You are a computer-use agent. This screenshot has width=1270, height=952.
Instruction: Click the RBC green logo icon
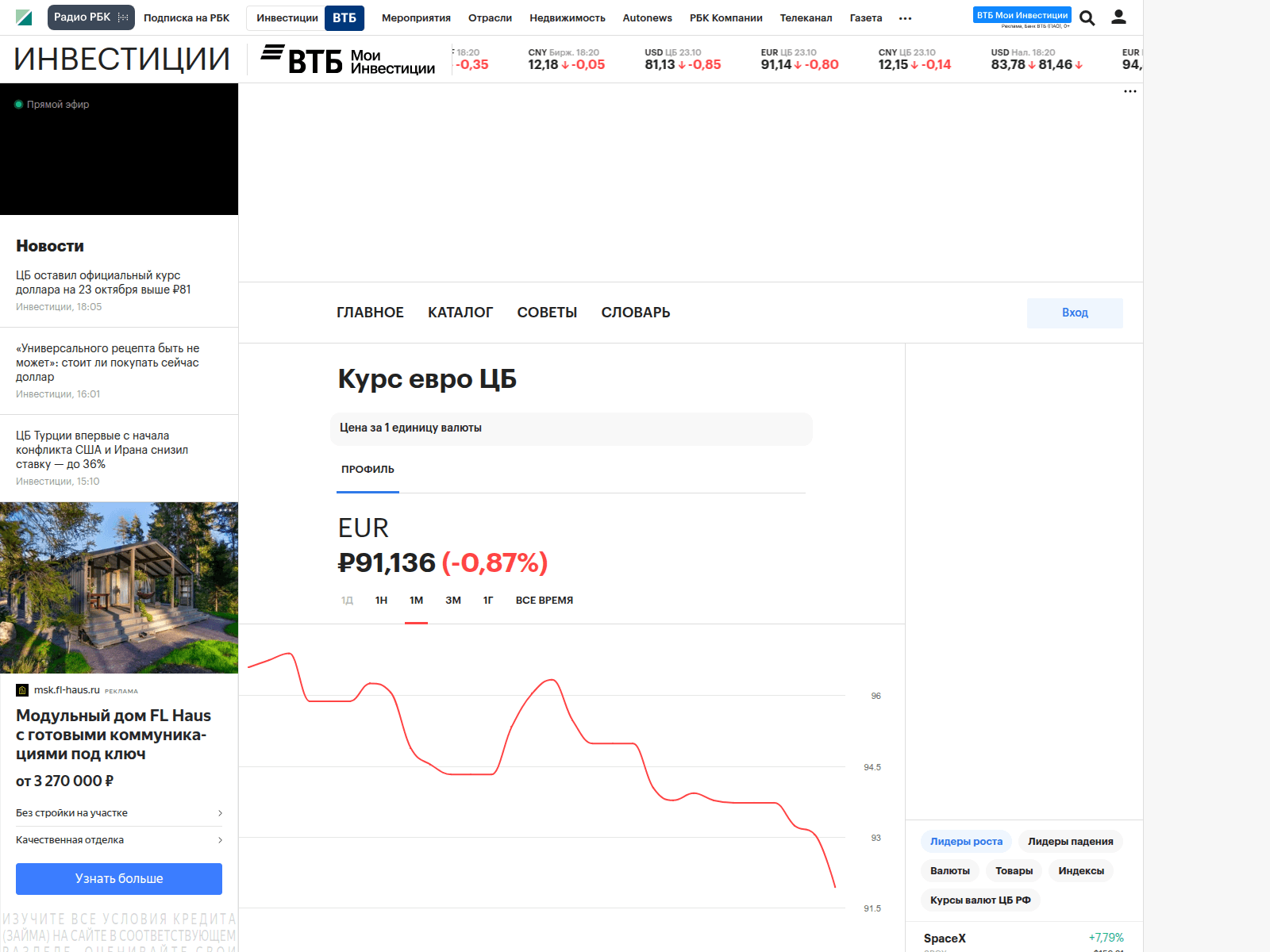click(24, 17)
